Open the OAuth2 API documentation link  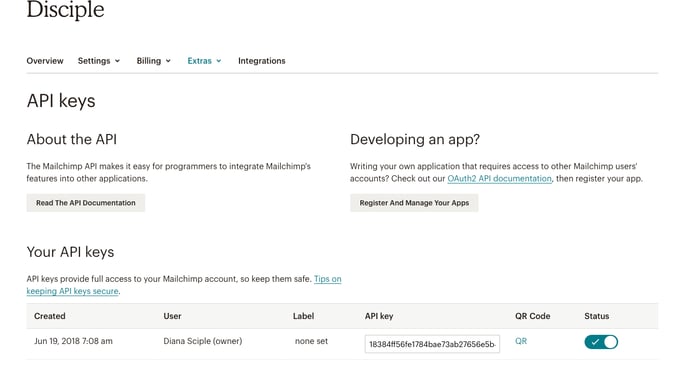click(499, 178)
